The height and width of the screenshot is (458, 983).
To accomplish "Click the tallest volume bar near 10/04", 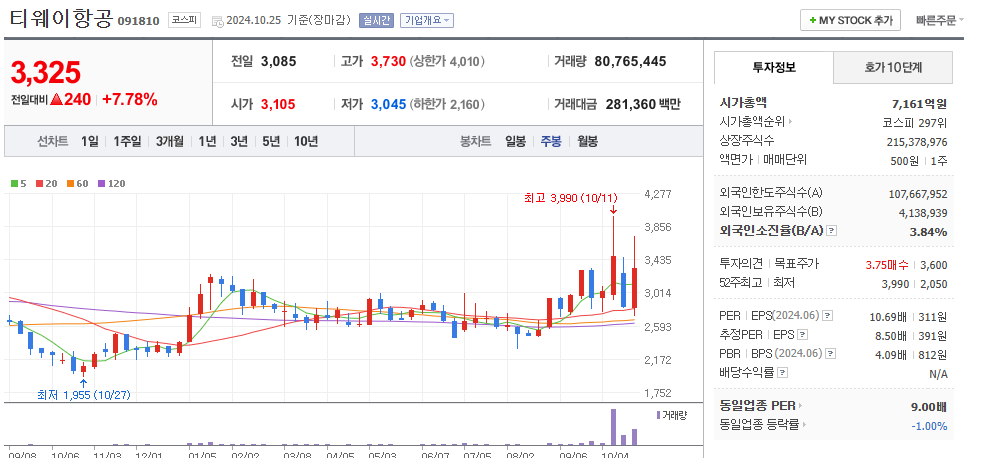I will click(x=613, y=427).
